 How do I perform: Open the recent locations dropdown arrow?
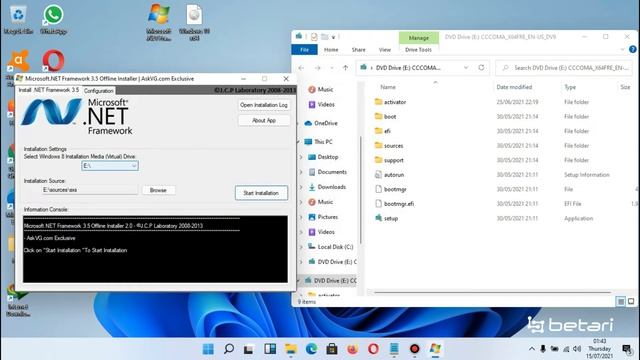point(331,68)
